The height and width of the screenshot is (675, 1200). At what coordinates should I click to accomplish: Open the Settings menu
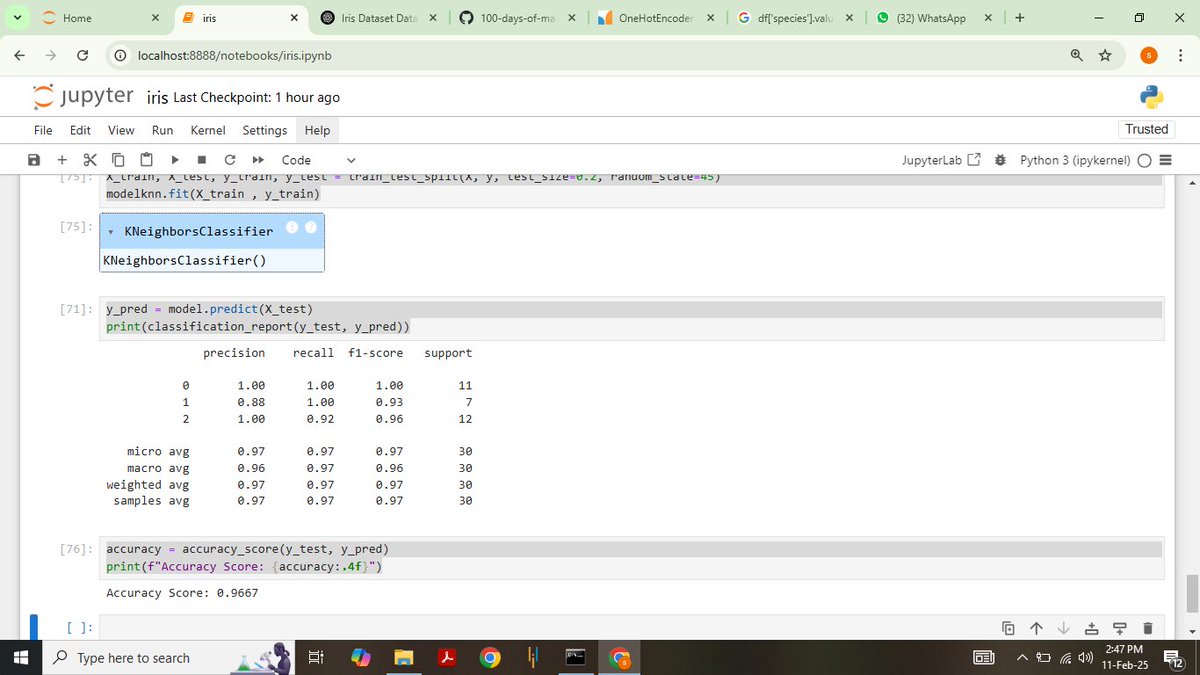tap(265, 130)
